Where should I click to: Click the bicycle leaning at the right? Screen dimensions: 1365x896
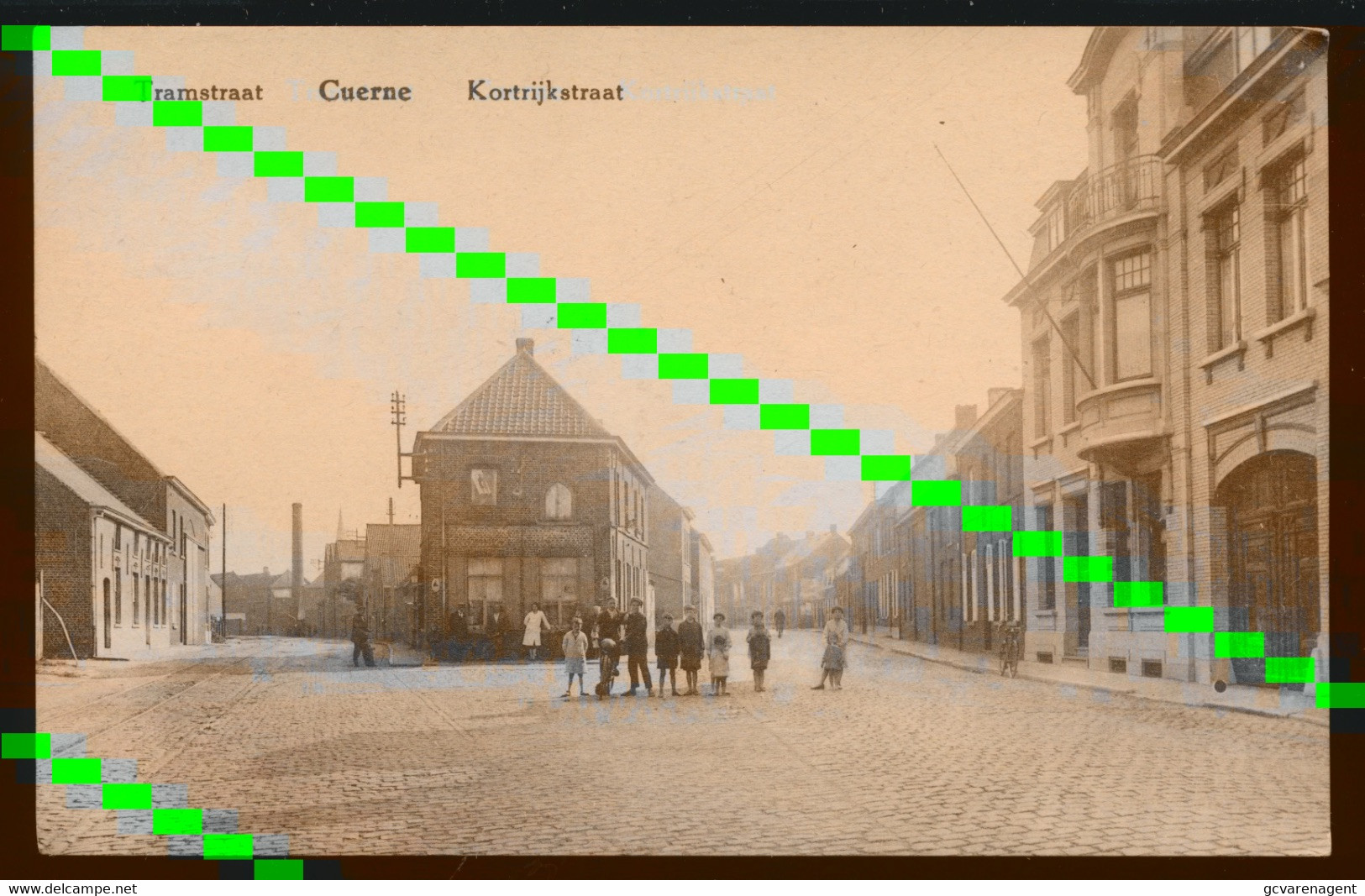[1008, 652]
